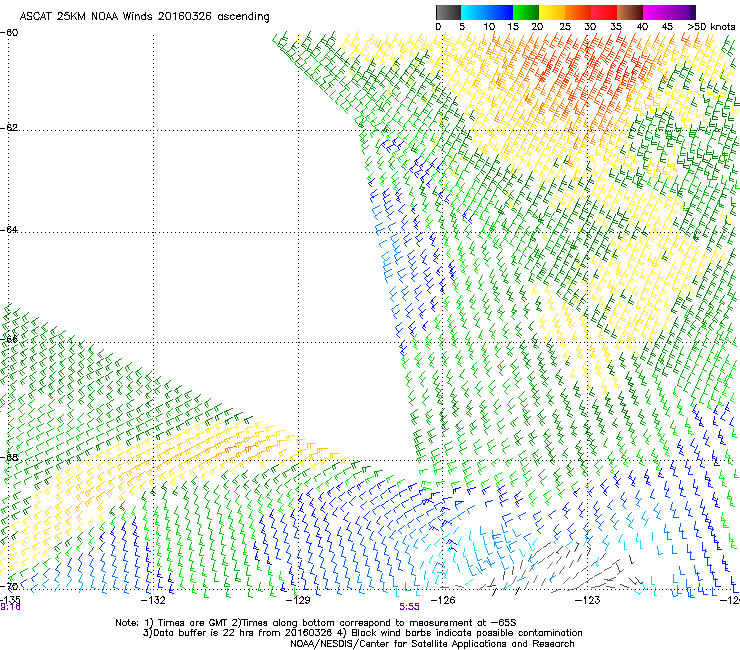The height and width of the screenshot is (650, 740).
Task: Click the '>50 knots' legend label
Action: pos(711,27)
